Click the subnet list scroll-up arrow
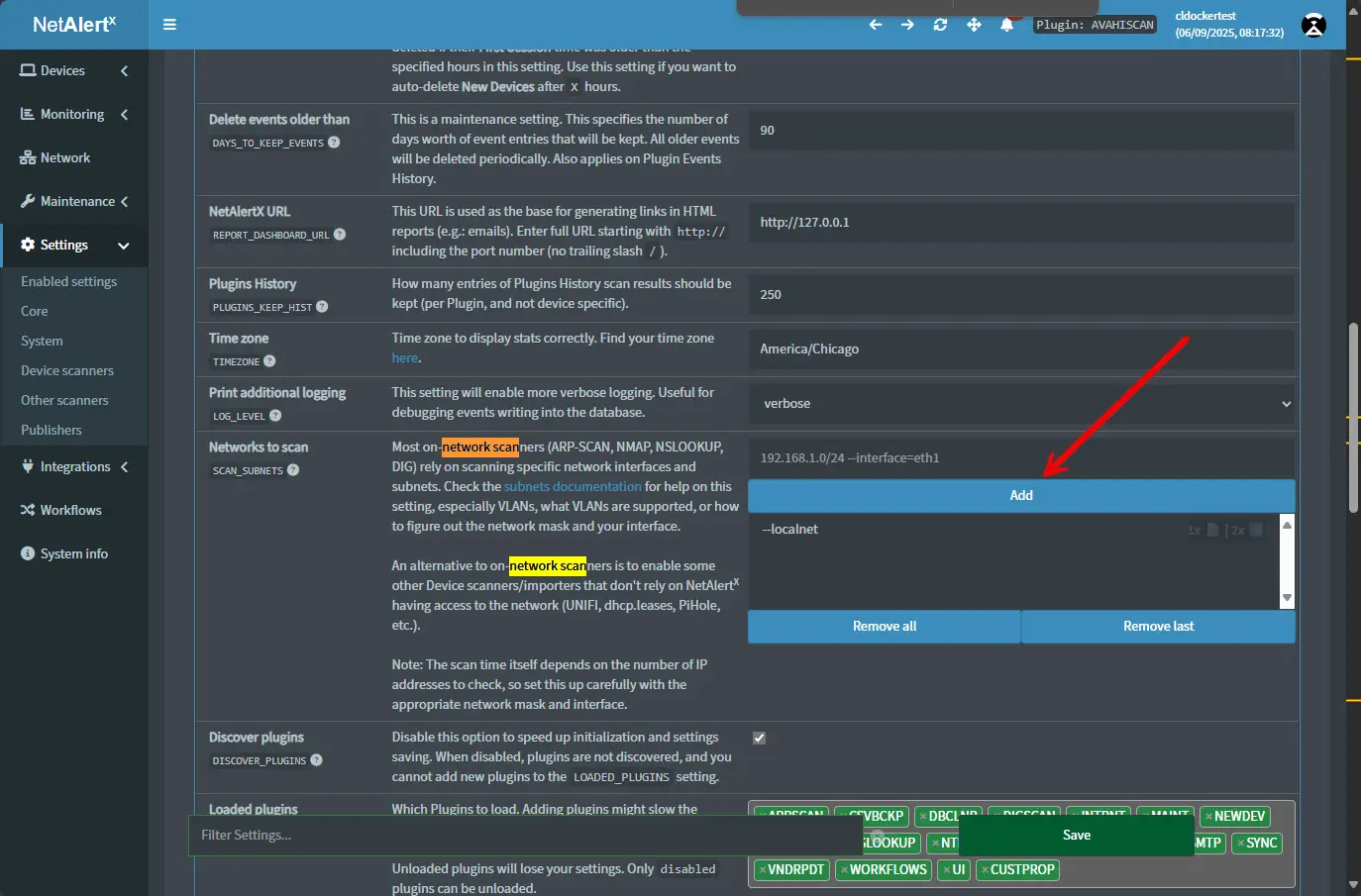Image resolution: width=1361 pixels, height=896 pixels. 1287,525
